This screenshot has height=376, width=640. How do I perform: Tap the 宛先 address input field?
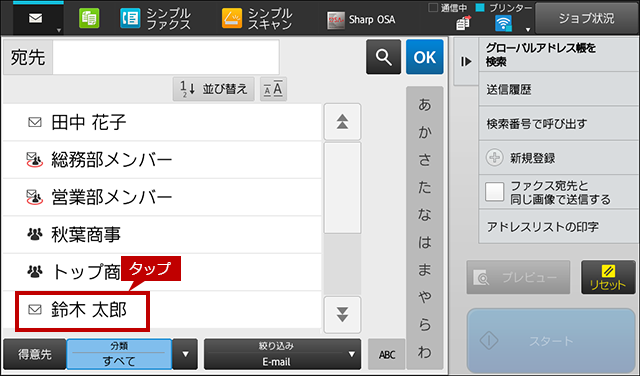[x=166, y=57]
